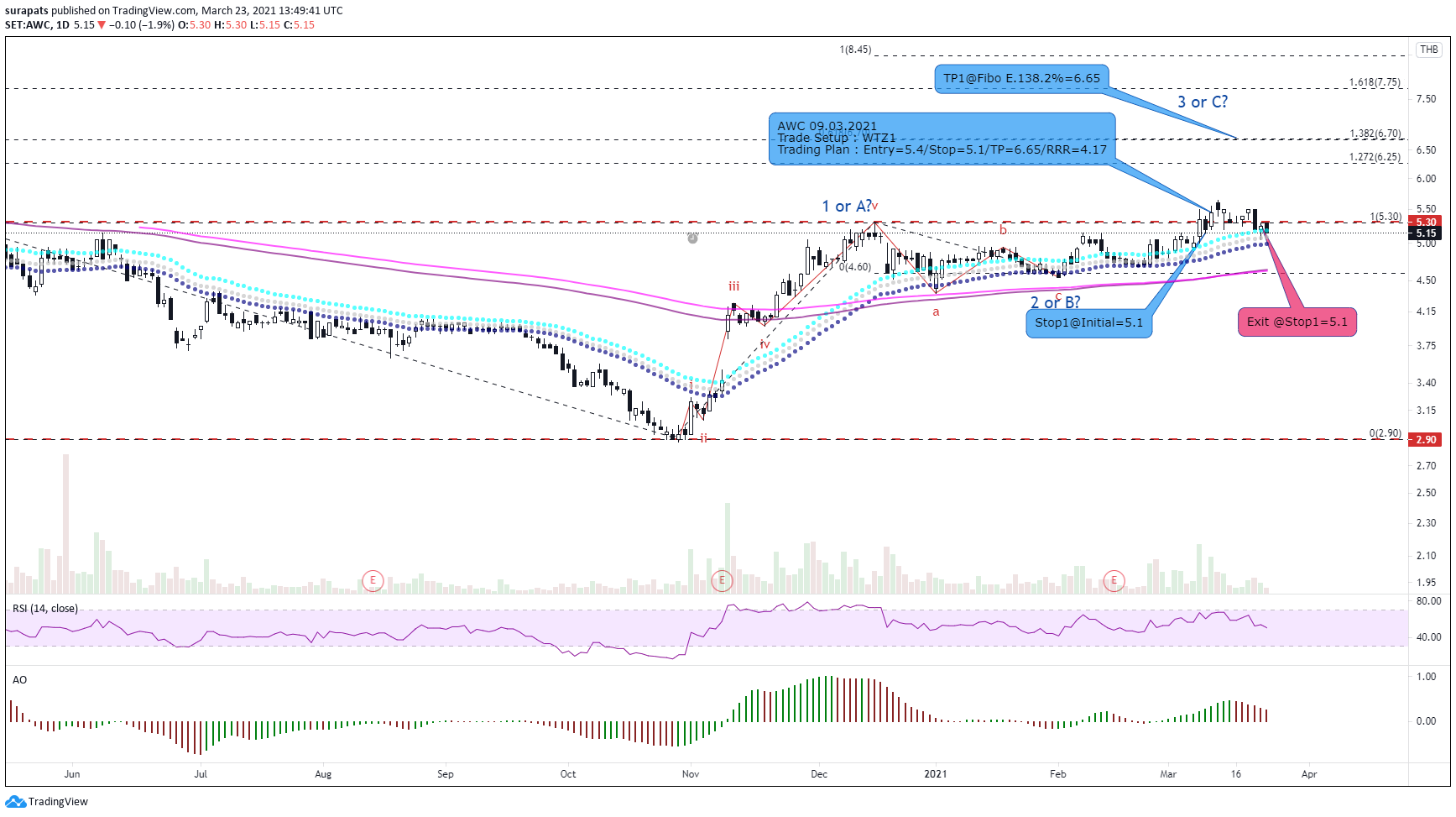Select the Stop1@Initial=5.1 callout
Screen dimensions: 1456x817
1088,323
